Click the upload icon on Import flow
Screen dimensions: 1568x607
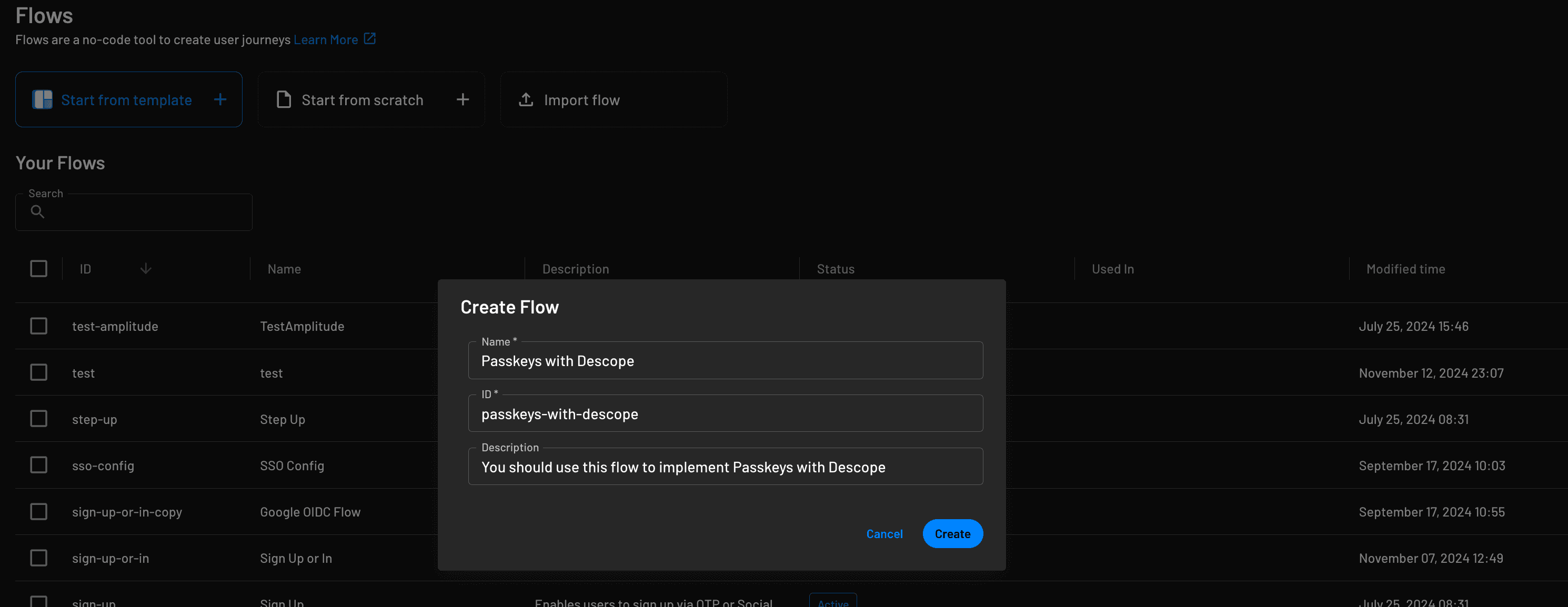[525, 99]
